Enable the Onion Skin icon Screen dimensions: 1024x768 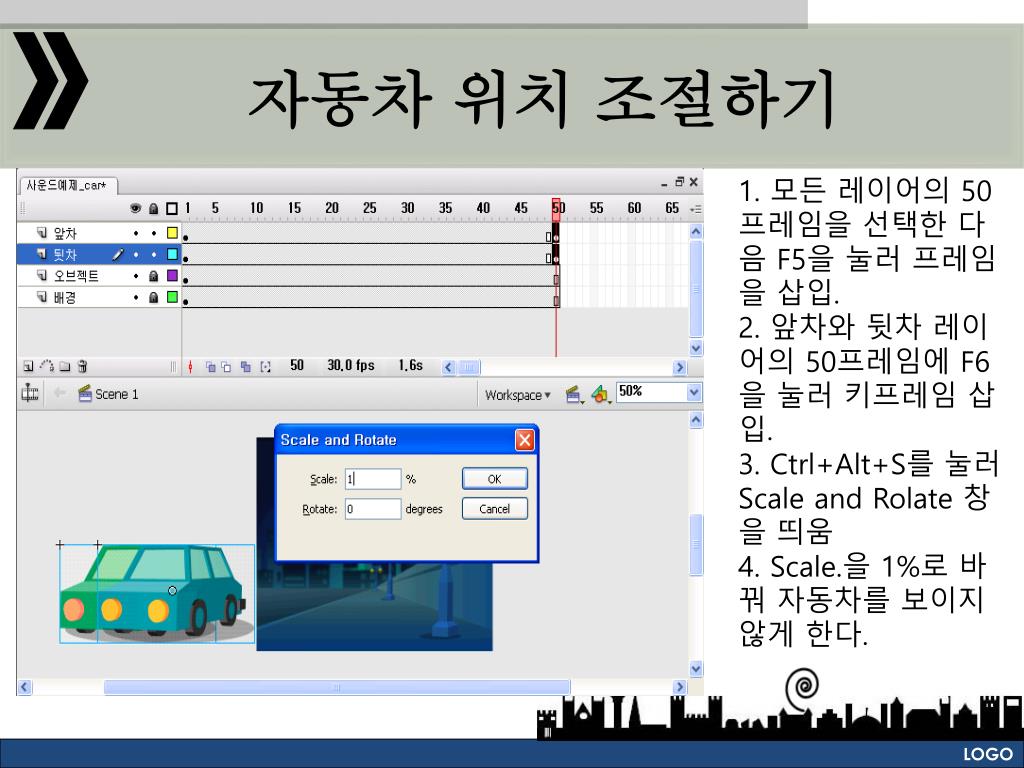coord(211,367)
